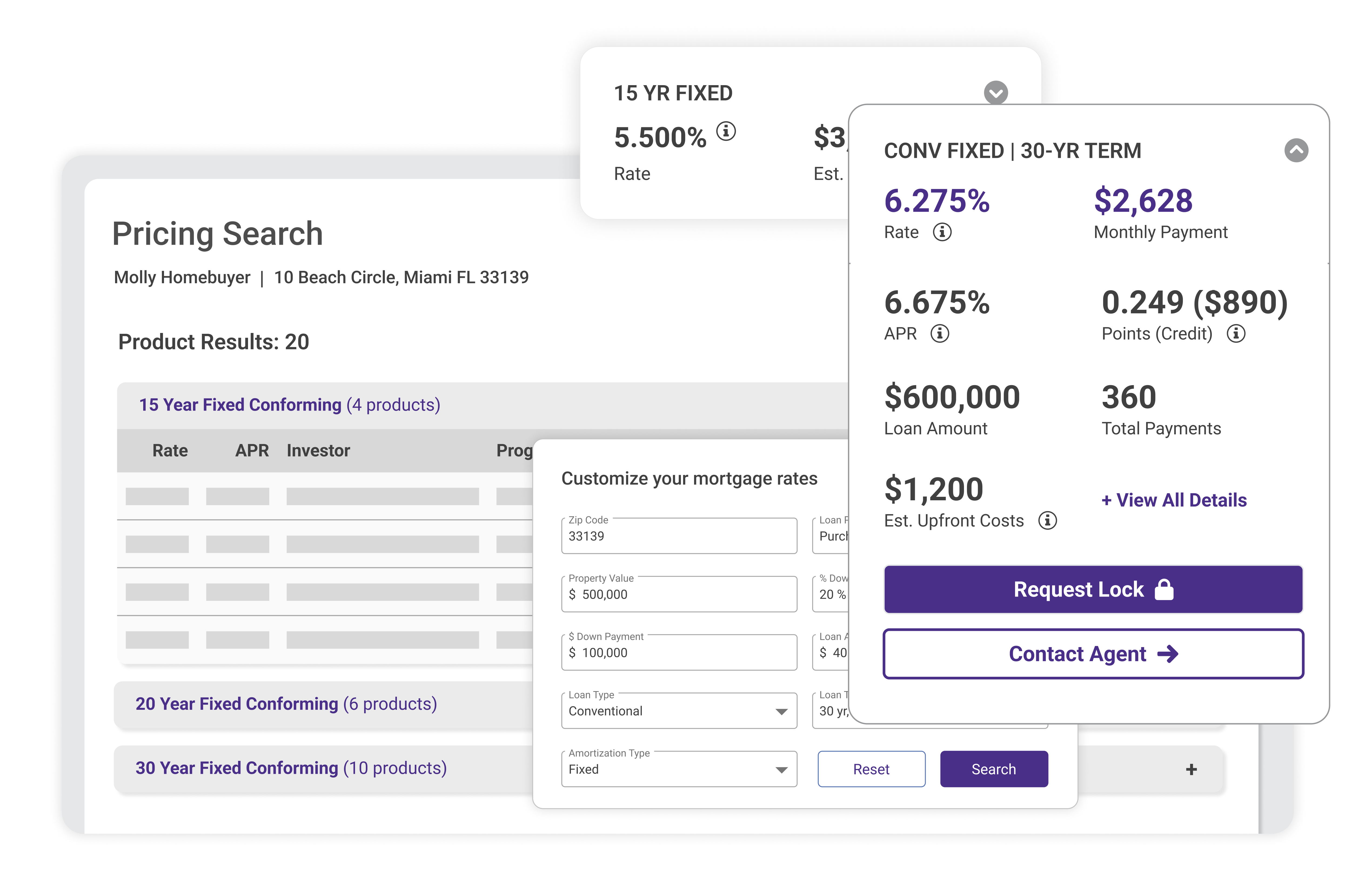Viewport: 1372px width, 896px height.
Task: Toggle the 15 Year Fixed Conforming section header
Action: pyautogui.click(x=289, y=405)
